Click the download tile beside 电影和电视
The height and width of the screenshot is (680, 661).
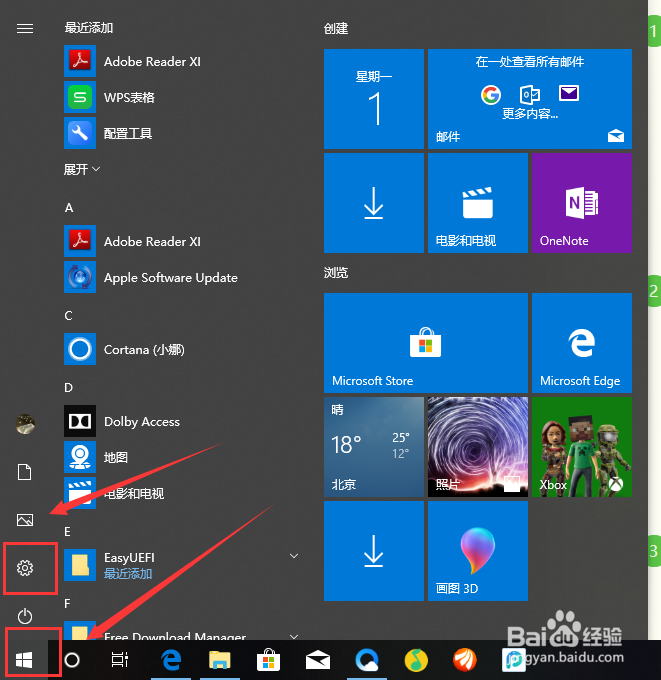(373, 203)
